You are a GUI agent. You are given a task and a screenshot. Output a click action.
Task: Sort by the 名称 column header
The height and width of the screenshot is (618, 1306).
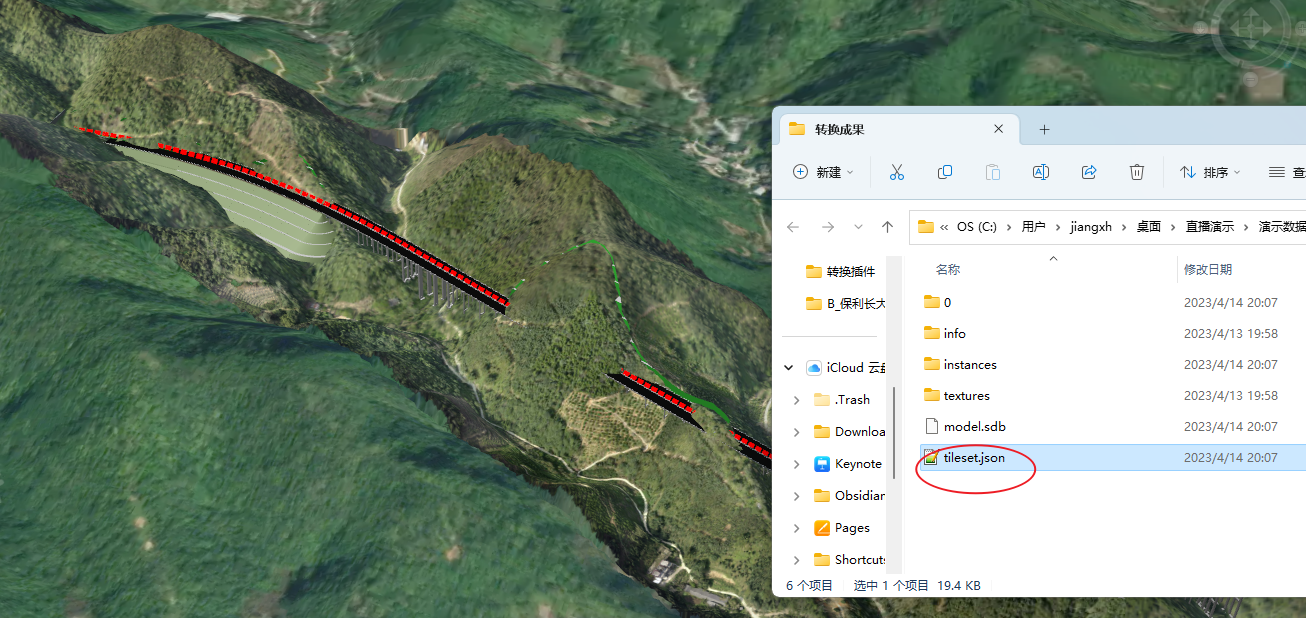(x=947, y=270)
